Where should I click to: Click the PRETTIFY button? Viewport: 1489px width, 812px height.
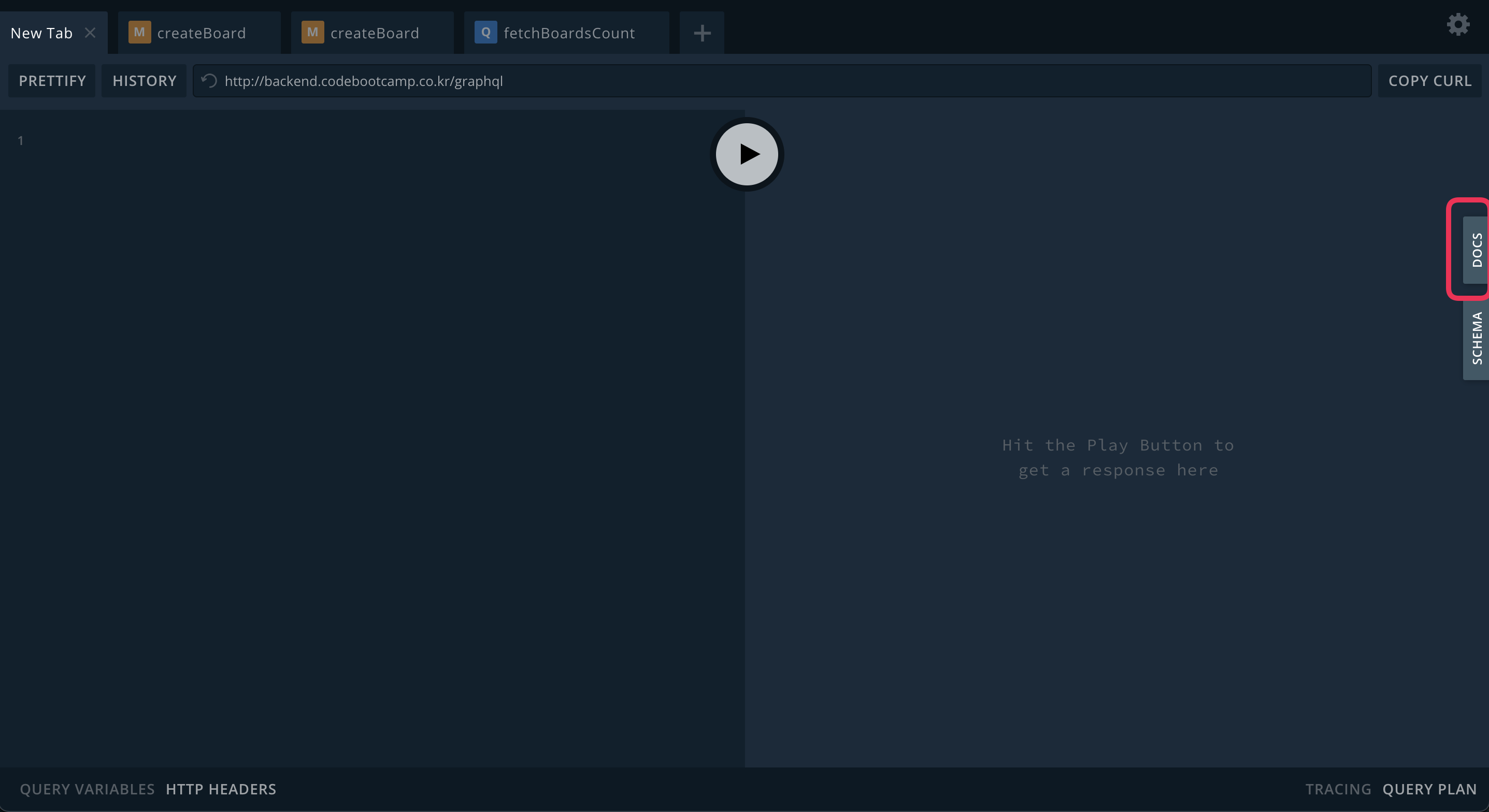coord(52,81)
